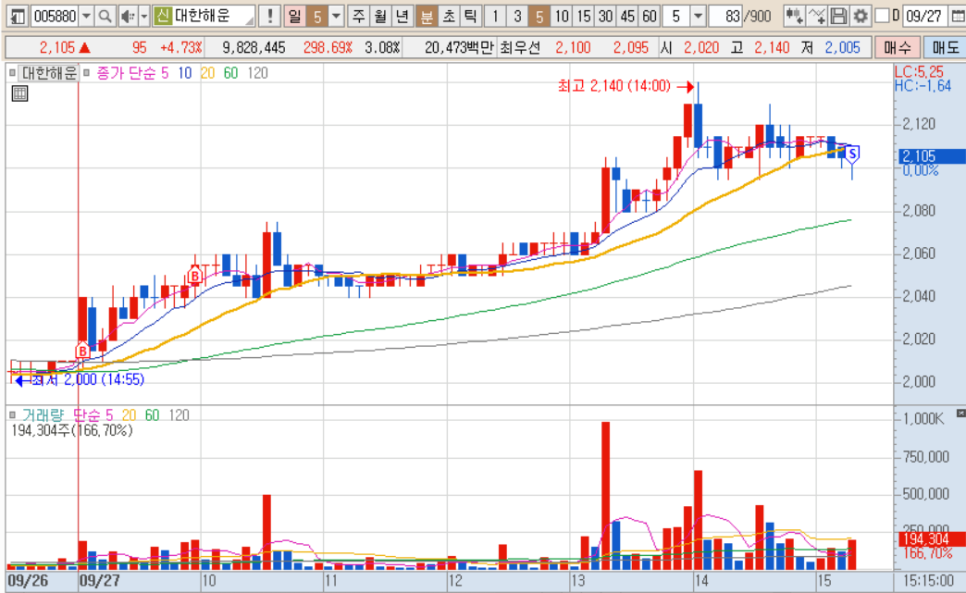Image resolution: width=966 pixels, height=593 pixels.
Task: Click the 20 moving-average legend in yellow
Action: [x=208, y=73]
